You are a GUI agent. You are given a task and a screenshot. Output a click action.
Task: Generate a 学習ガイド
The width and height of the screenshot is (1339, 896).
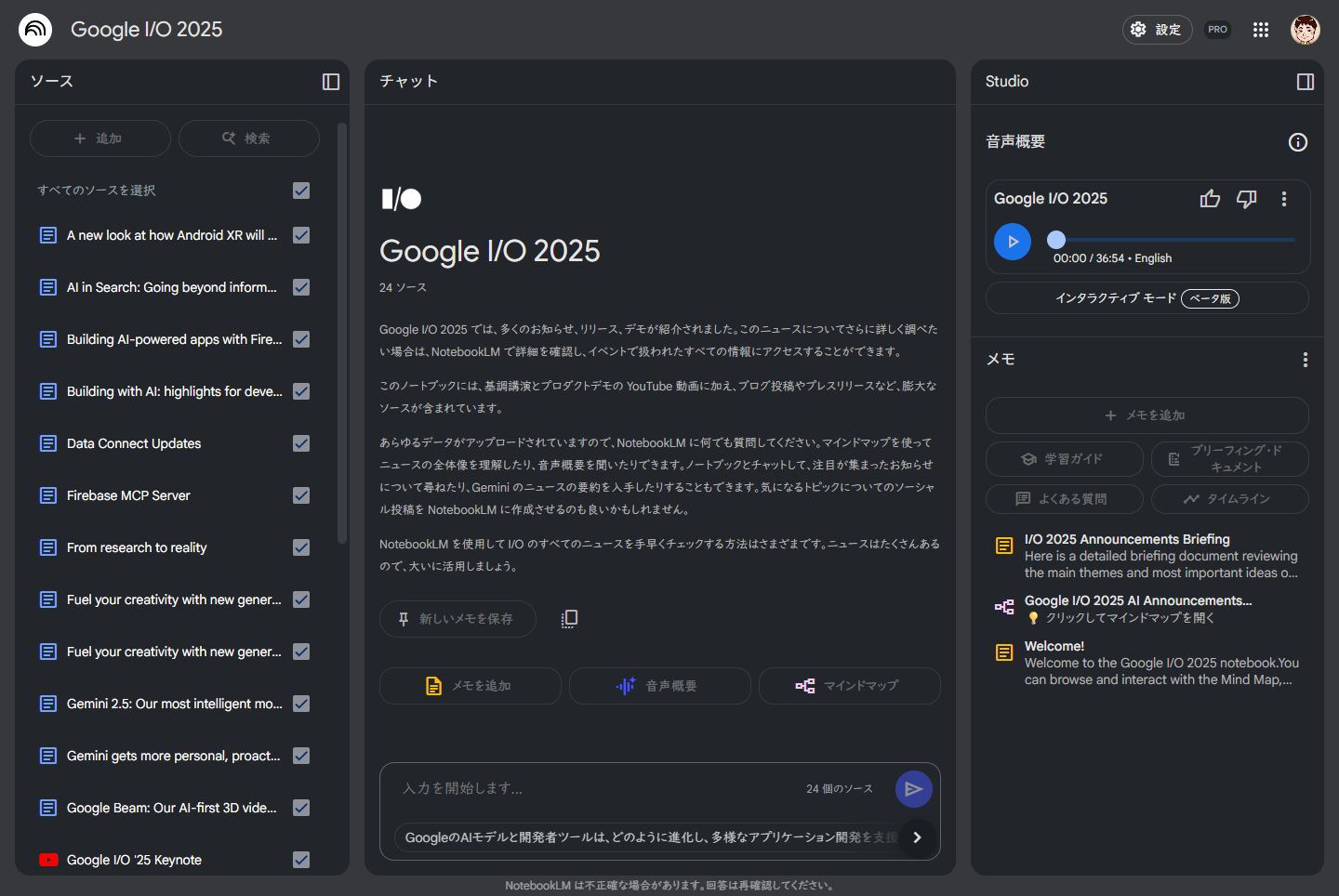(1065, 459)
